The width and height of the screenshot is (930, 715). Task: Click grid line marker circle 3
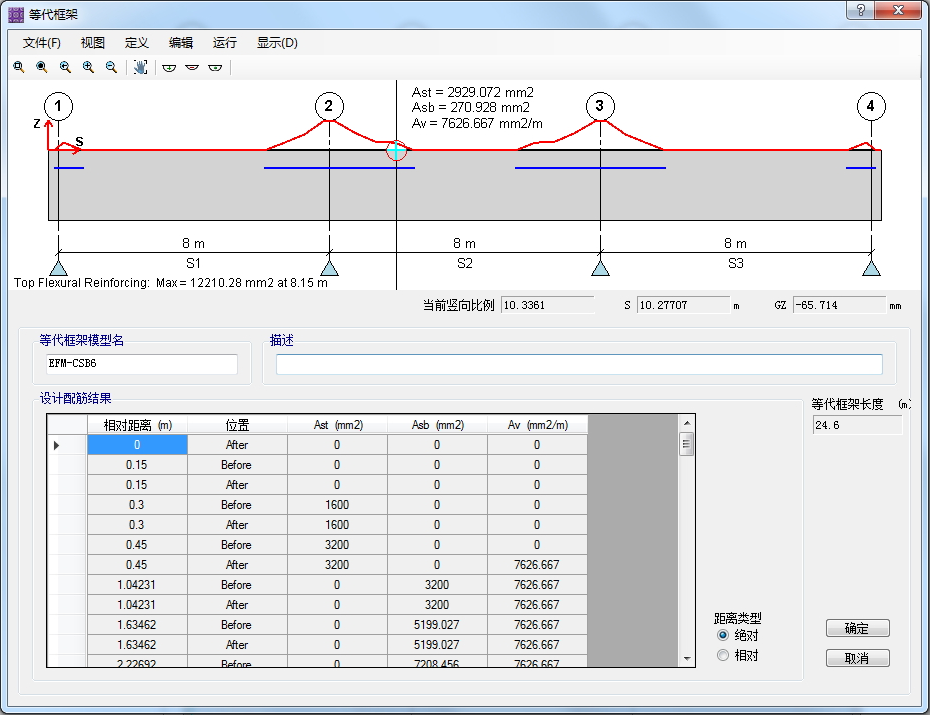[x=600, y=106]
